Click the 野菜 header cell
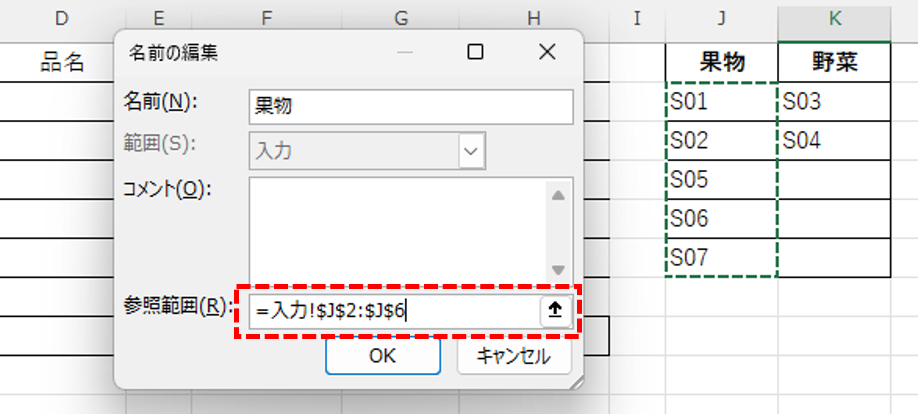Image resolution: width=918 pixels, height=414 pixels. (834, 62)
